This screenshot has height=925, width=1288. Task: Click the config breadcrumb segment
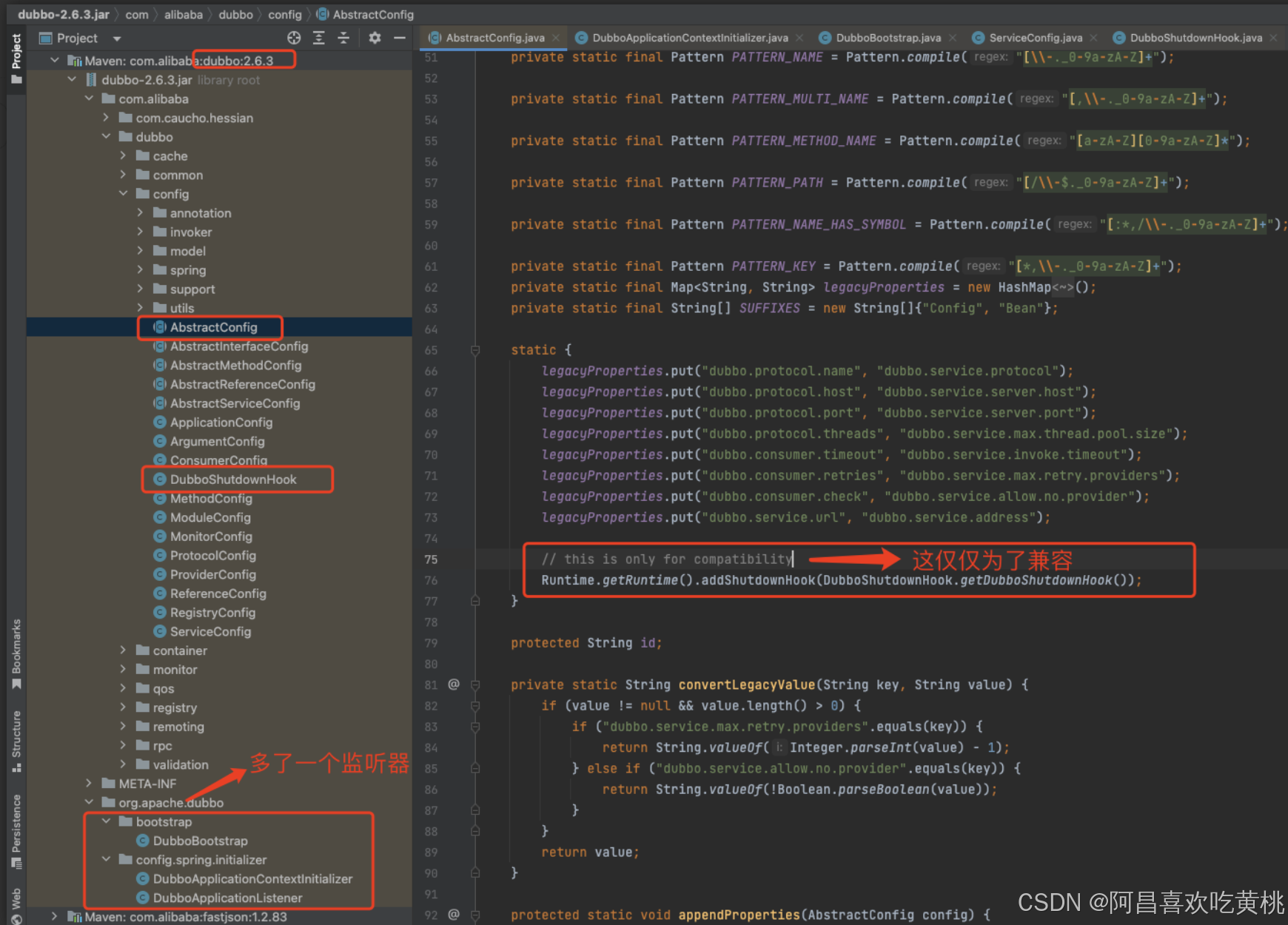[285, 14]
